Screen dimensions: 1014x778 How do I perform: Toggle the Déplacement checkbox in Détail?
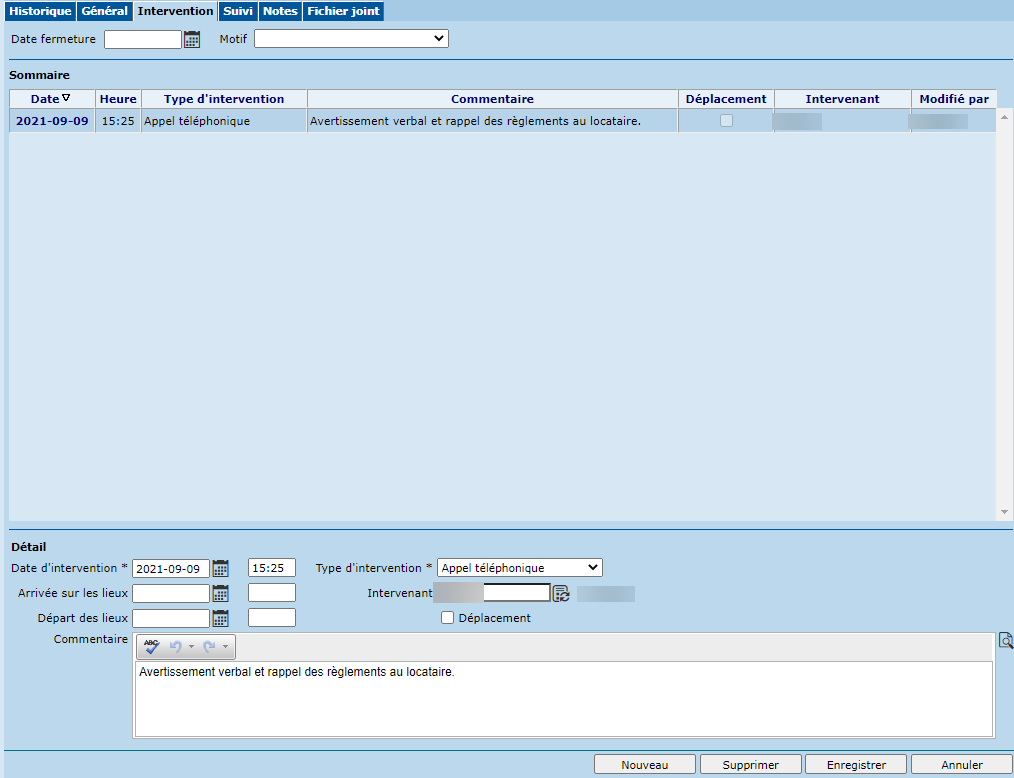(448, 618)
